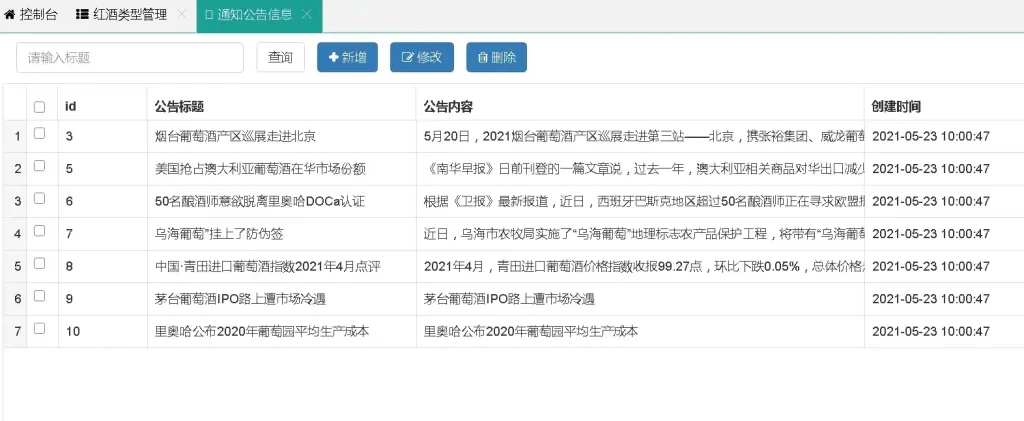Select the title 烟台葡萄酒产区巡展走进北京

pyautogui.click(x=236, y=136)
